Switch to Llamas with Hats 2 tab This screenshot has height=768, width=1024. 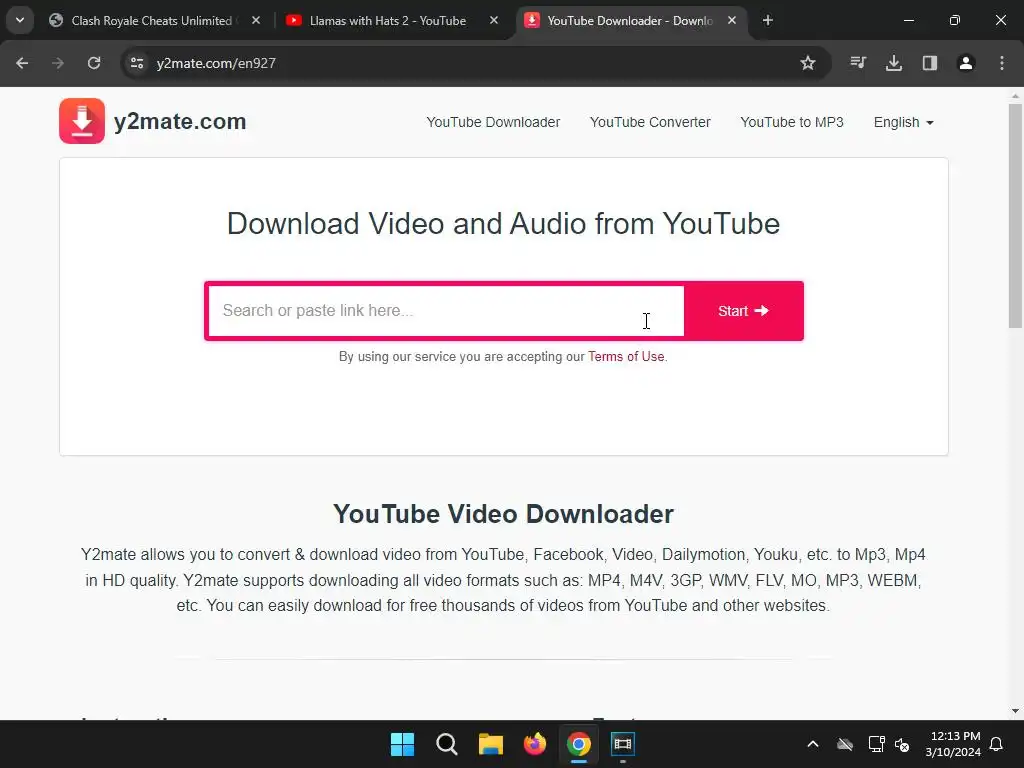[x=388, y=20]
